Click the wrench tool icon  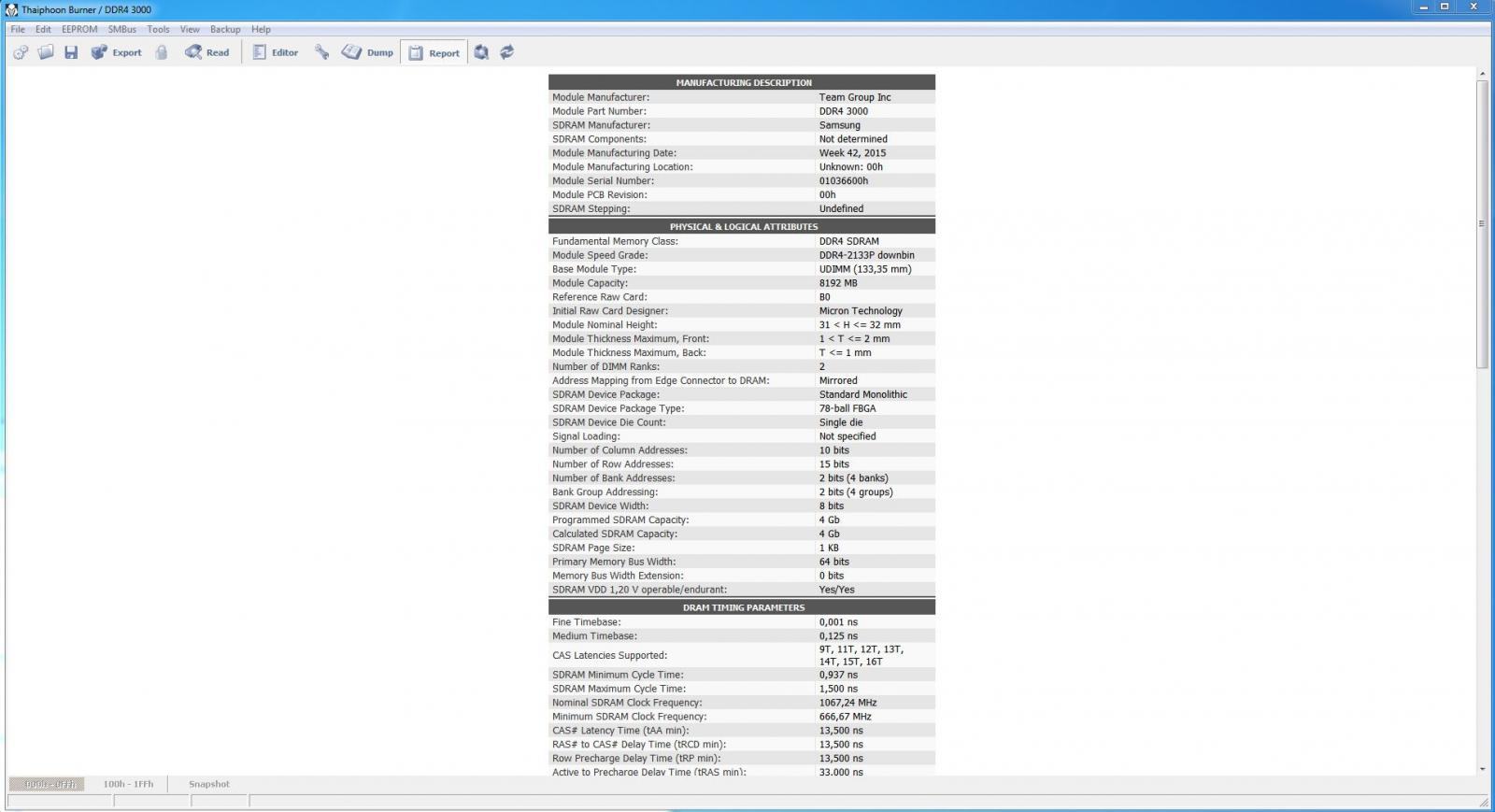tap(321, 52)
